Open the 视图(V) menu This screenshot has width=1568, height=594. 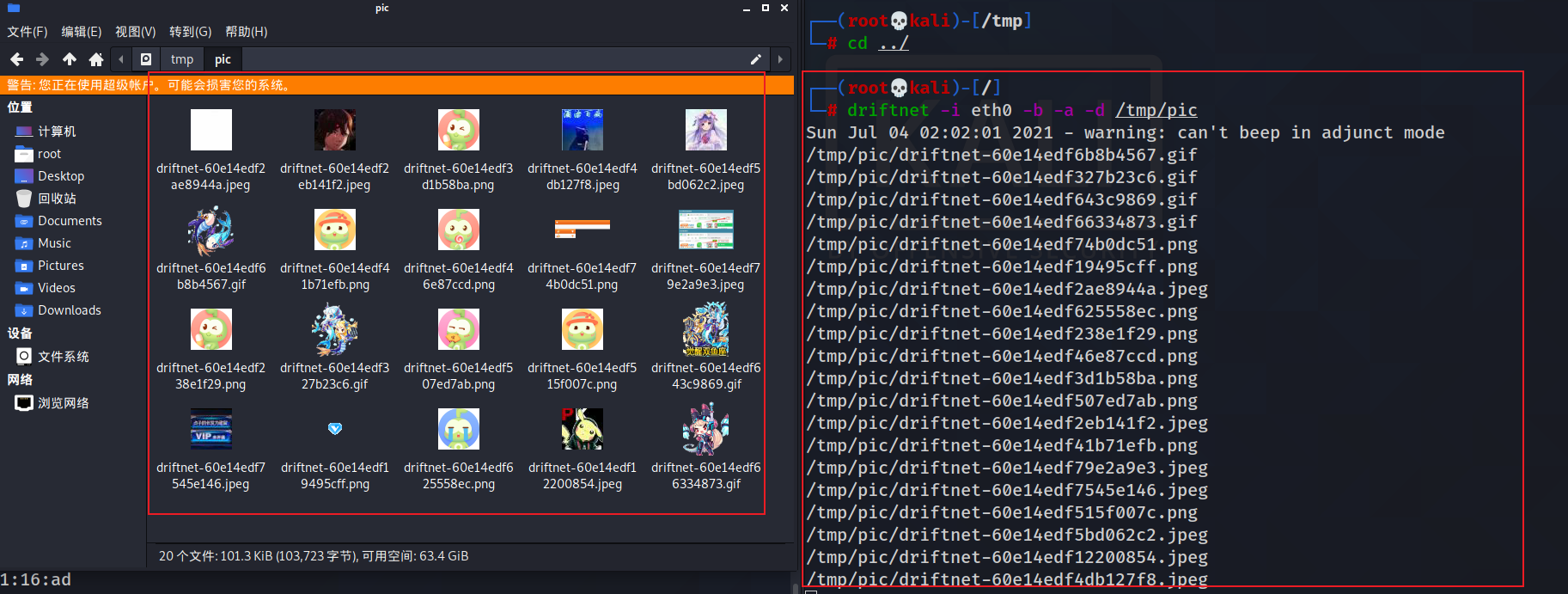pos(136,32)
